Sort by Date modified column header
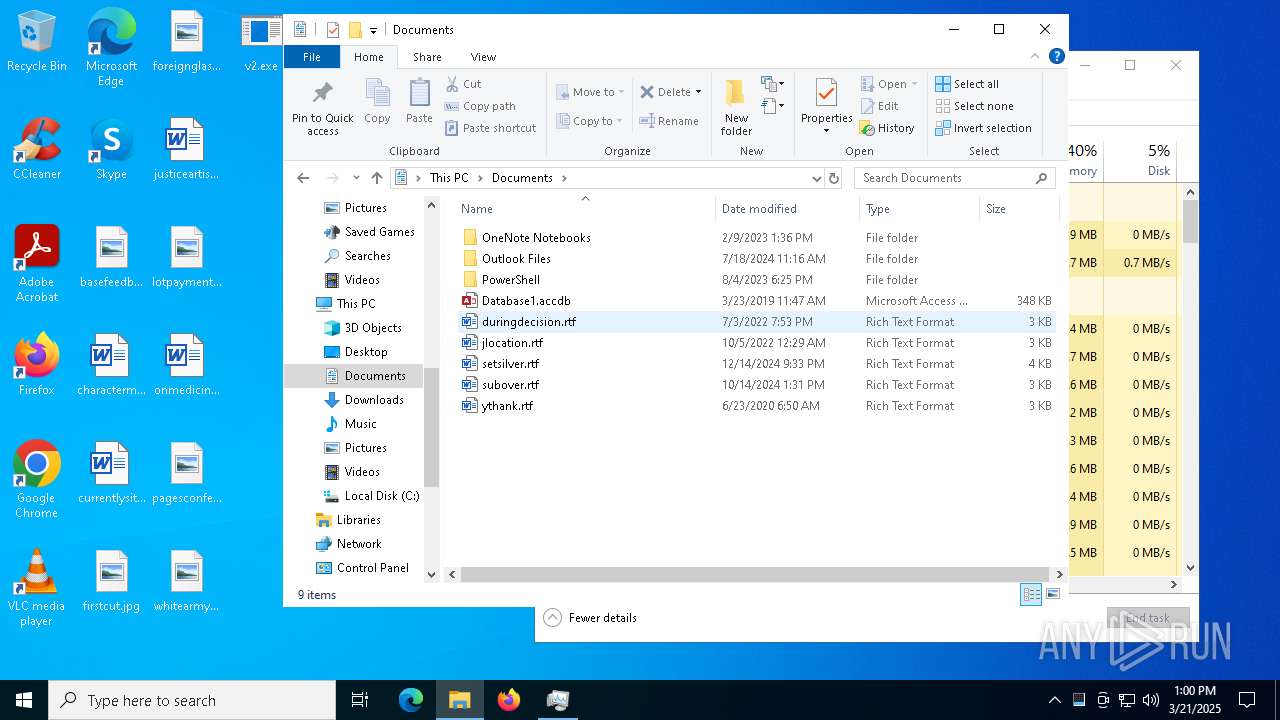 tap(787, 209)
